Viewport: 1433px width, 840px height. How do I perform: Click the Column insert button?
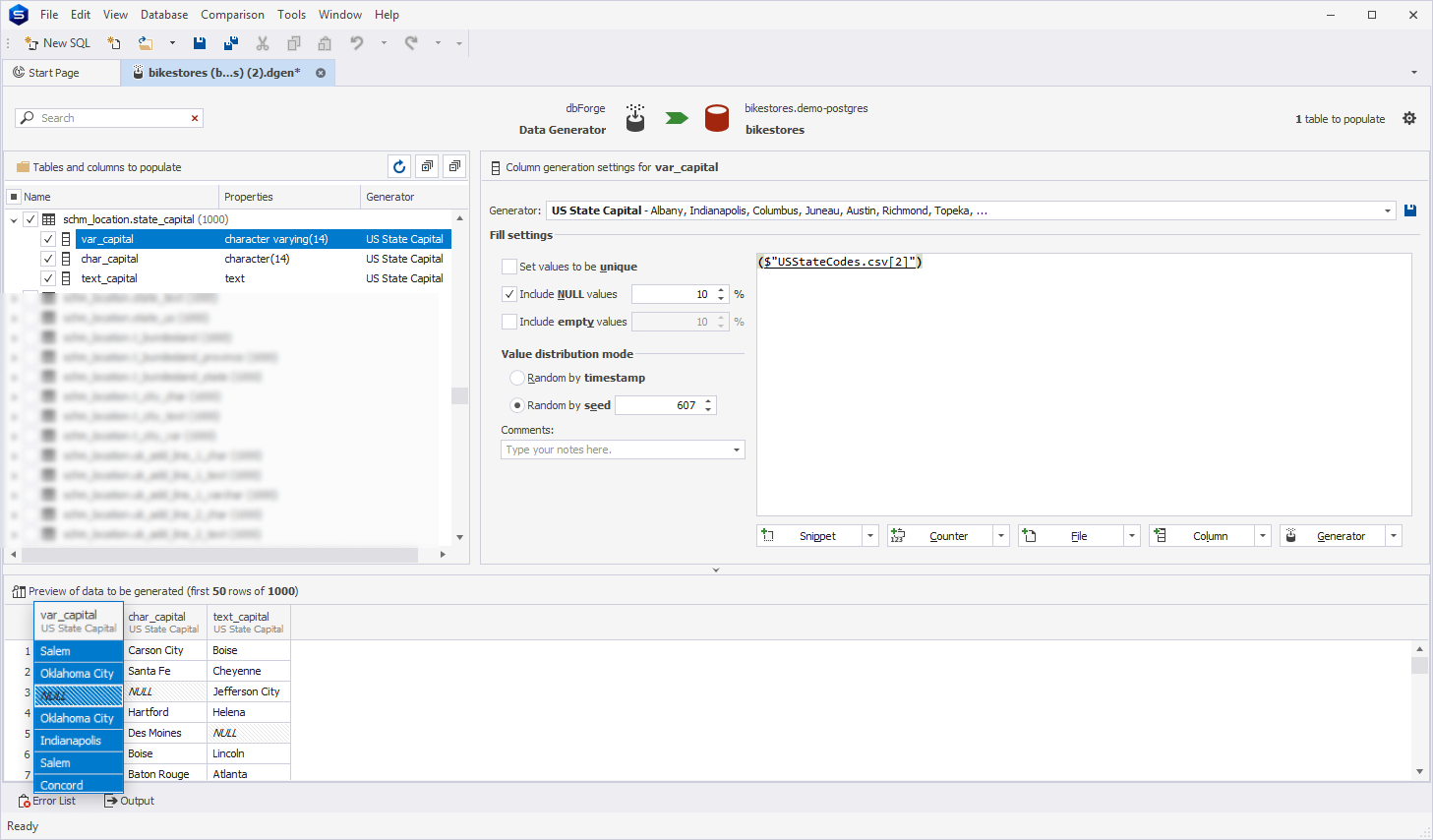click(x=1202, y=536)
